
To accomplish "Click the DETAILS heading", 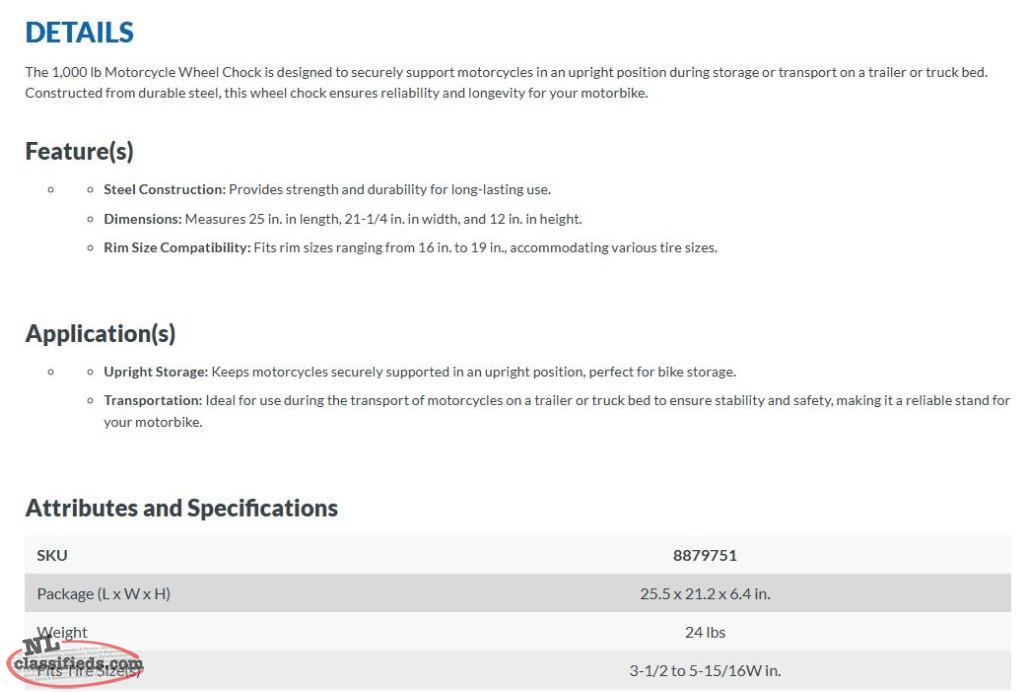I will point(79,33).
